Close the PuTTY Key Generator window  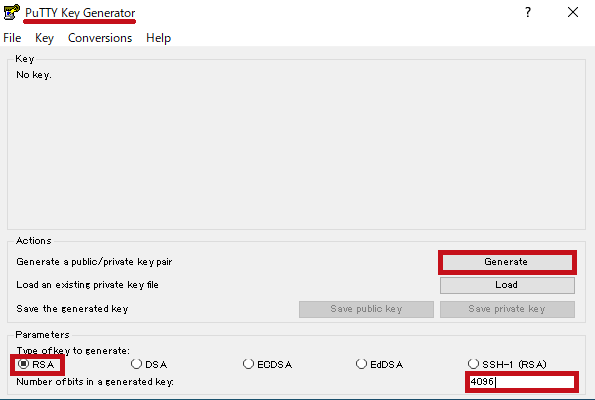coord(573,13)
